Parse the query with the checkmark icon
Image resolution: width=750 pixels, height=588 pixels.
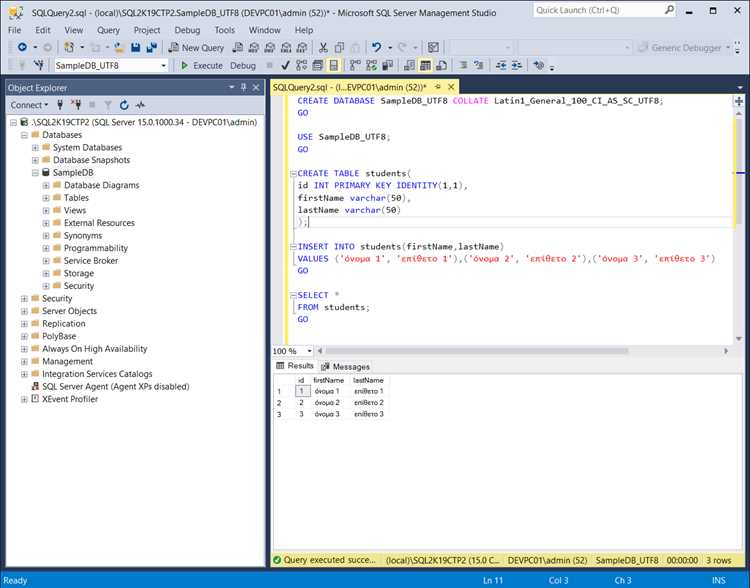tap(286, 65)
